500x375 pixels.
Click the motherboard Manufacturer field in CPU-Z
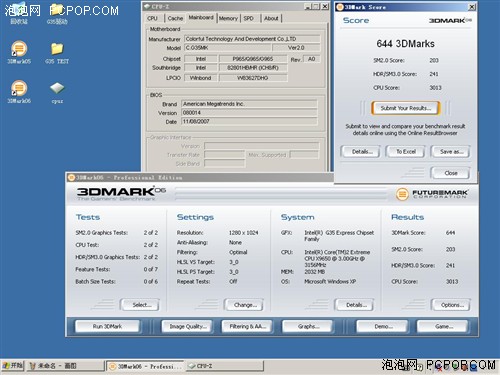[252, 39]
